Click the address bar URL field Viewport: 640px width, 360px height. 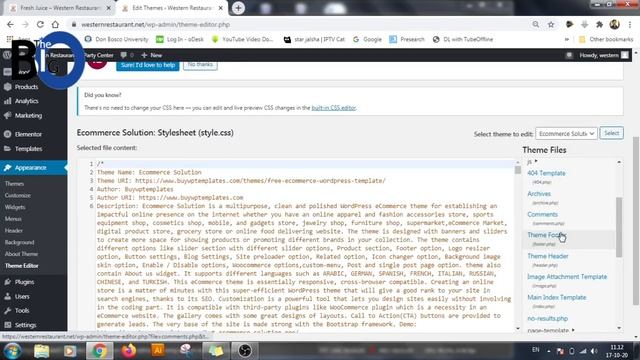click(x=298, y=24)
